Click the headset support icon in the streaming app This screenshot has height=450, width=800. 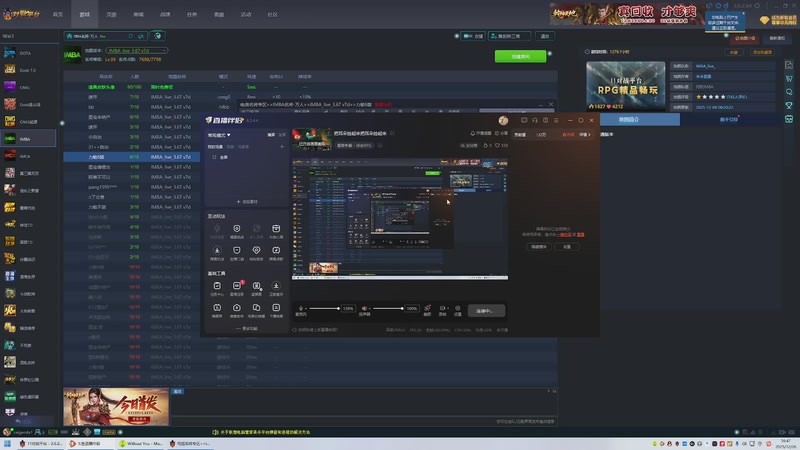535,120
